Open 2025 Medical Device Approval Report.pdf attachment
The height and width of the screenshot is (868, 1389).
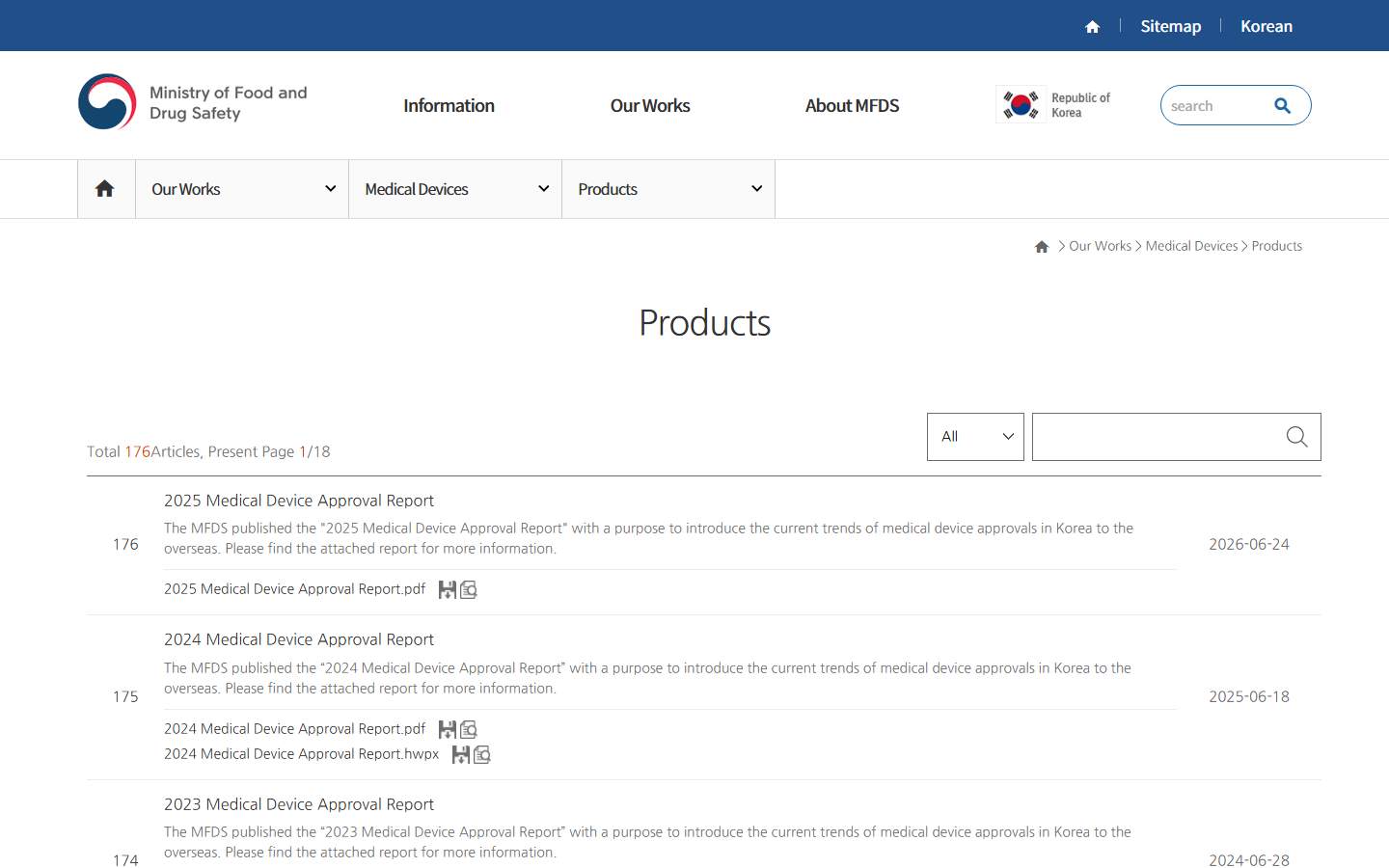coord(294,589)
